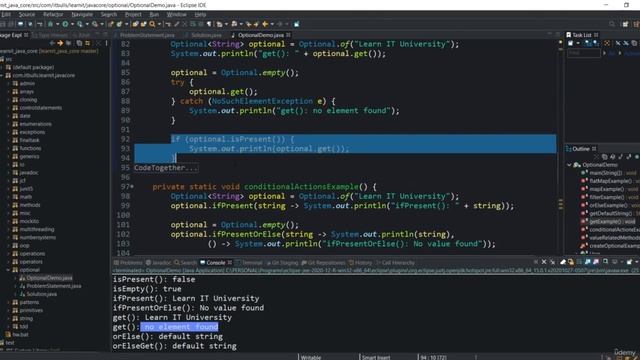Click the New Task icon in Task List
The width and height of the screenshot is (640, 360).
571,43
